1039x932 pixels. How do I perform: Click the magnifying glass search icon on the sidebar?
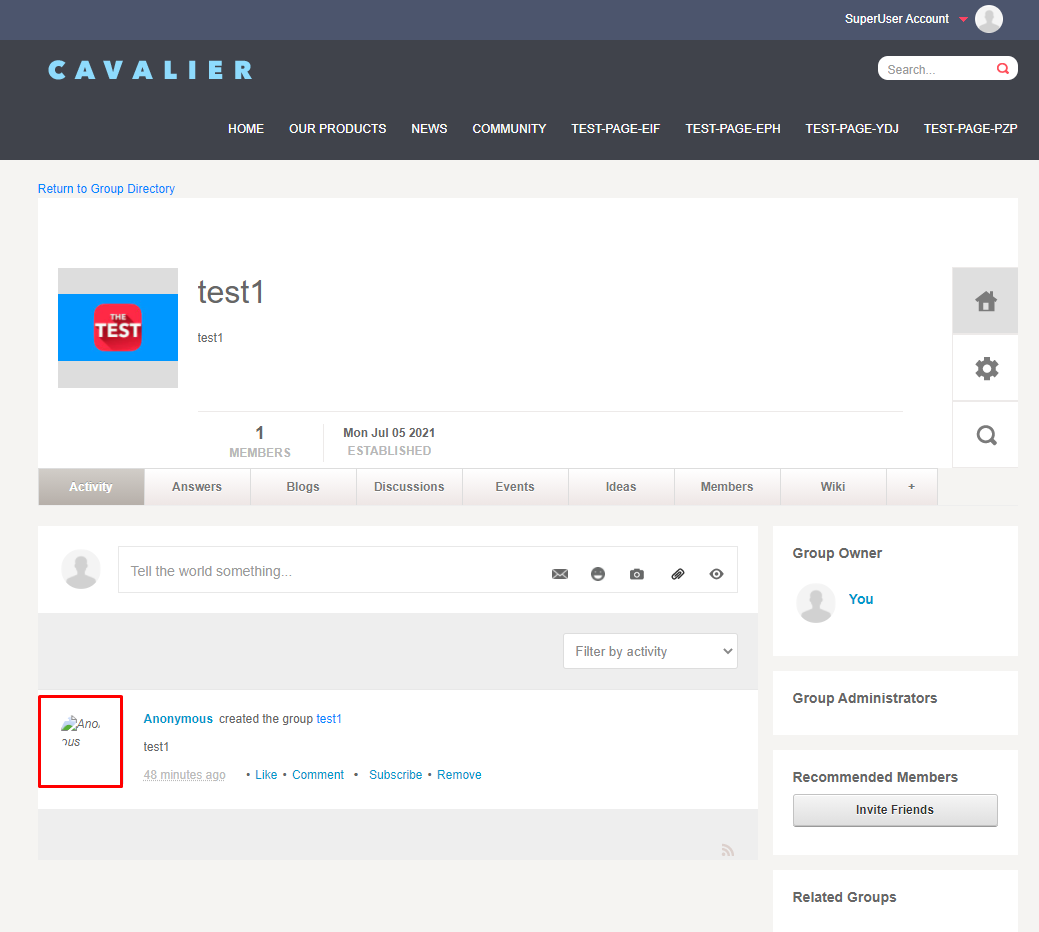click(x=985, y=434)
